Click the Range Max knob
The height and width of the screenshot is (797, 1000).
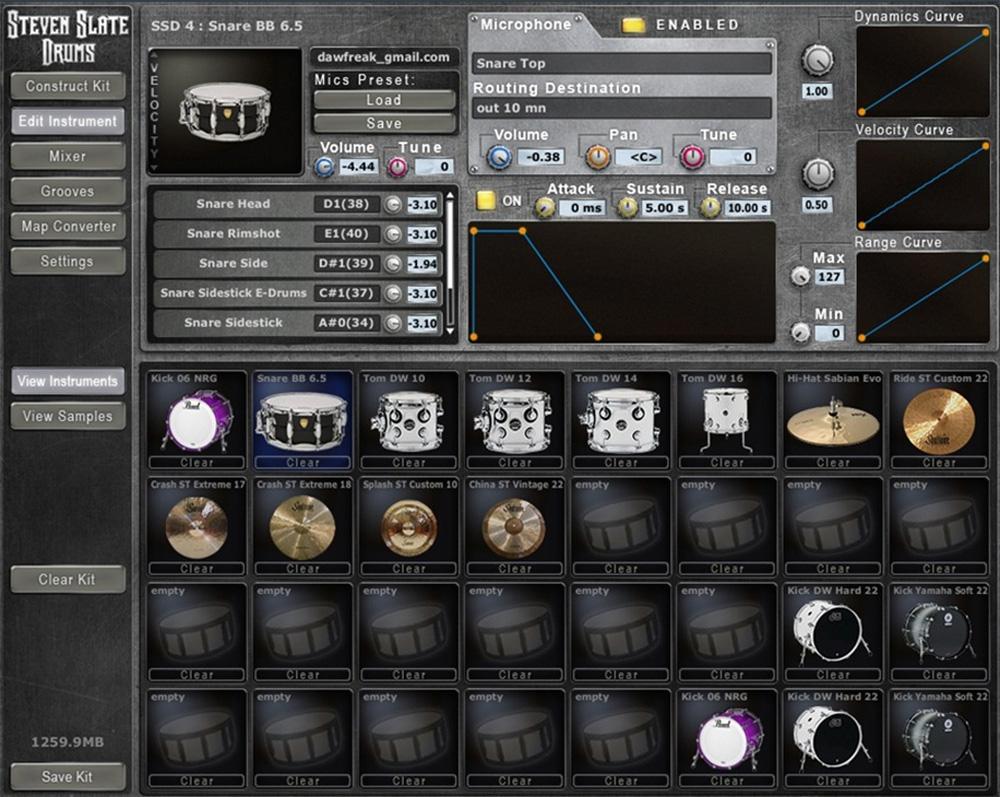800,276
